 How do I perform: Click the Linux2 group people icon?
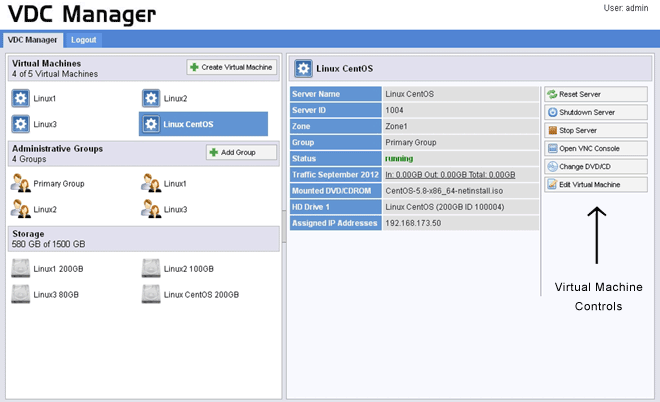click(21, 209)
